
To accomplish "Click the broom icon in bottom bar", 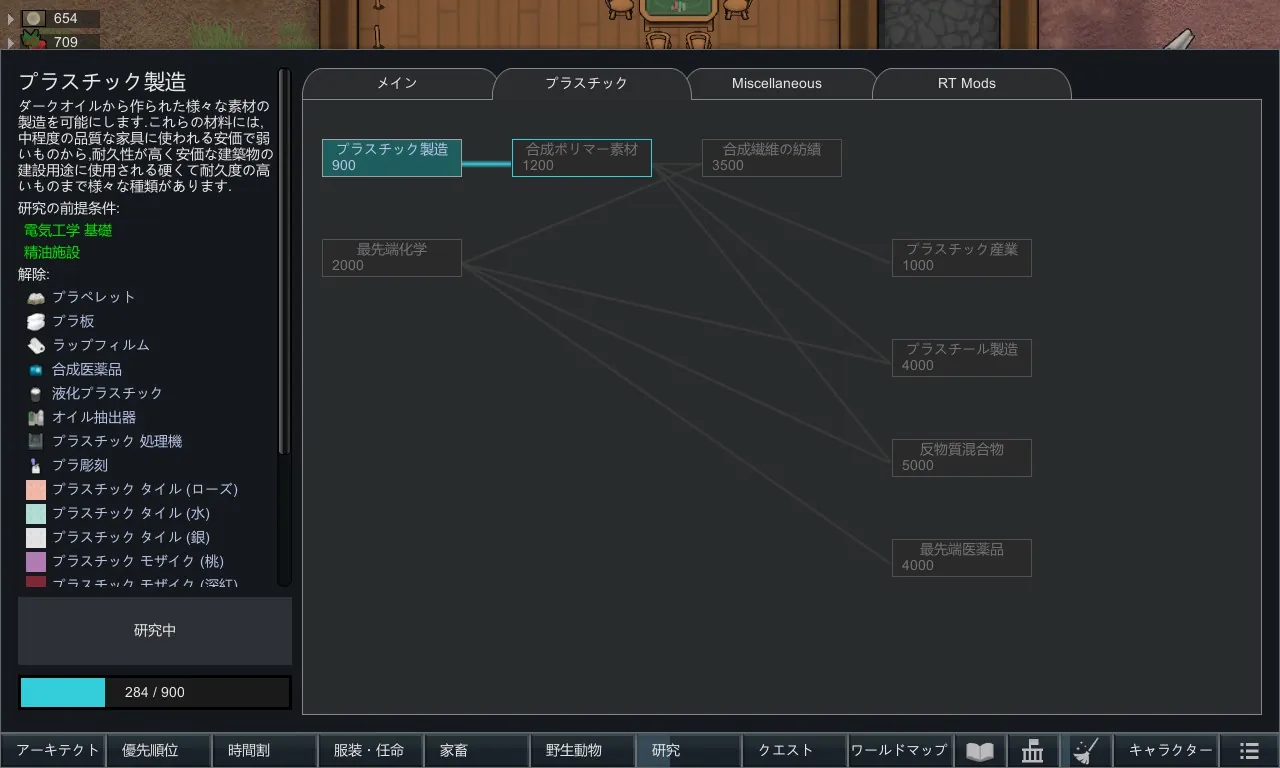I will (1085, 751).
